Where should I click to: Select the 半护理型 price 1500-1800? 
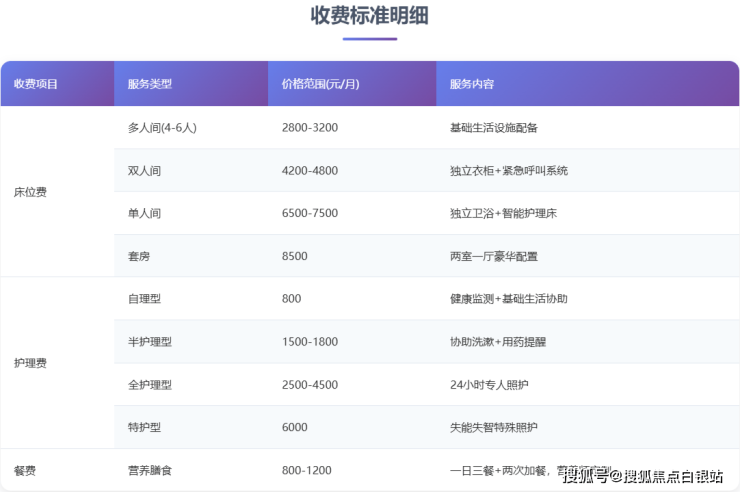pos(310,342)
